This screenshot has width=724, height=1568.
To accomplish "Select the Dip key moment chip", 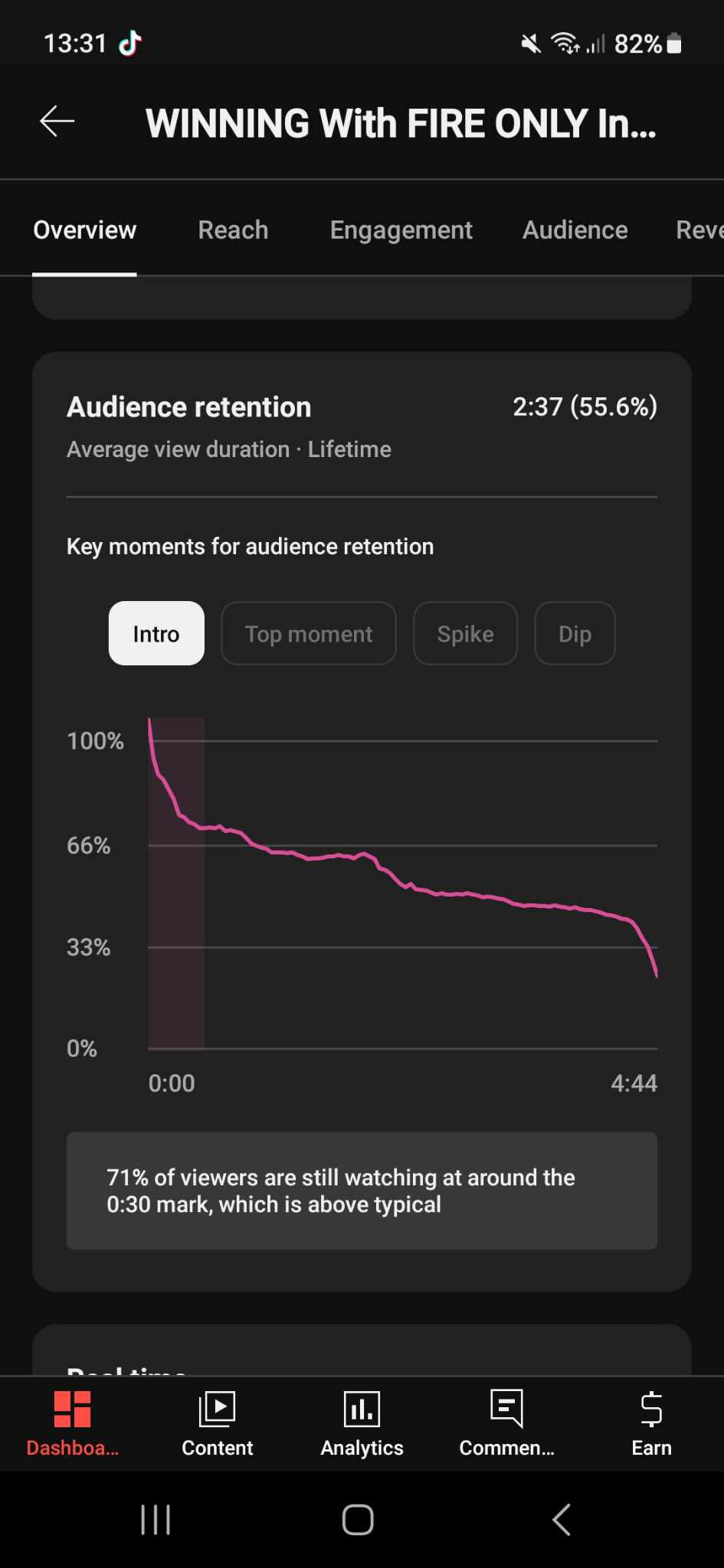I will click(575, 633).
